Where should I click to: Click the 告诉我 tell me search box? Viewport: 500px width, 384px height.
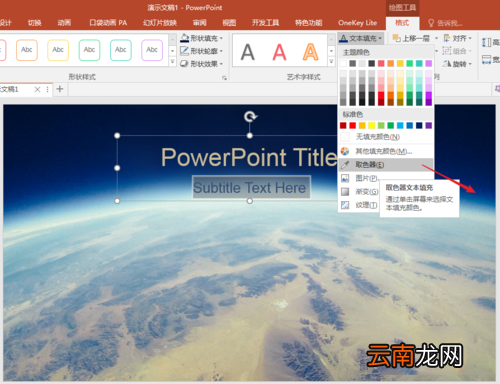[445, 23]
